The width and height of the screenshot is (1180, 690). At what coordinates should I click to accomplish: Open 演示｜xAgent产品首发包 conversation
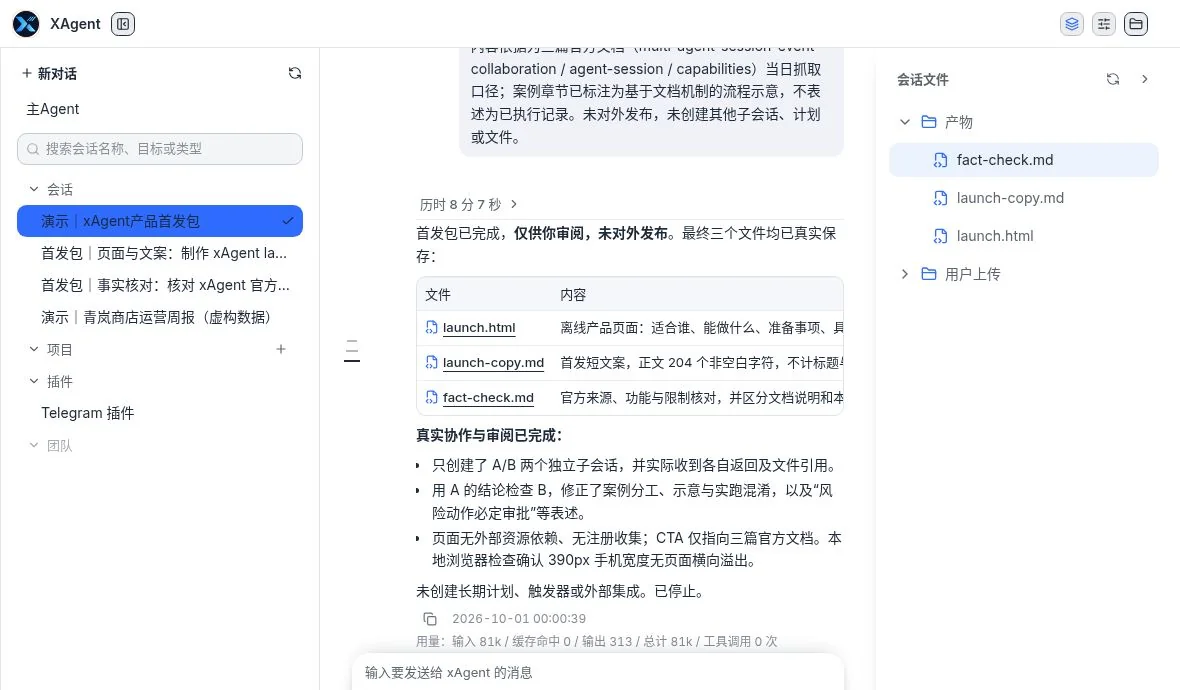point(160,221)
